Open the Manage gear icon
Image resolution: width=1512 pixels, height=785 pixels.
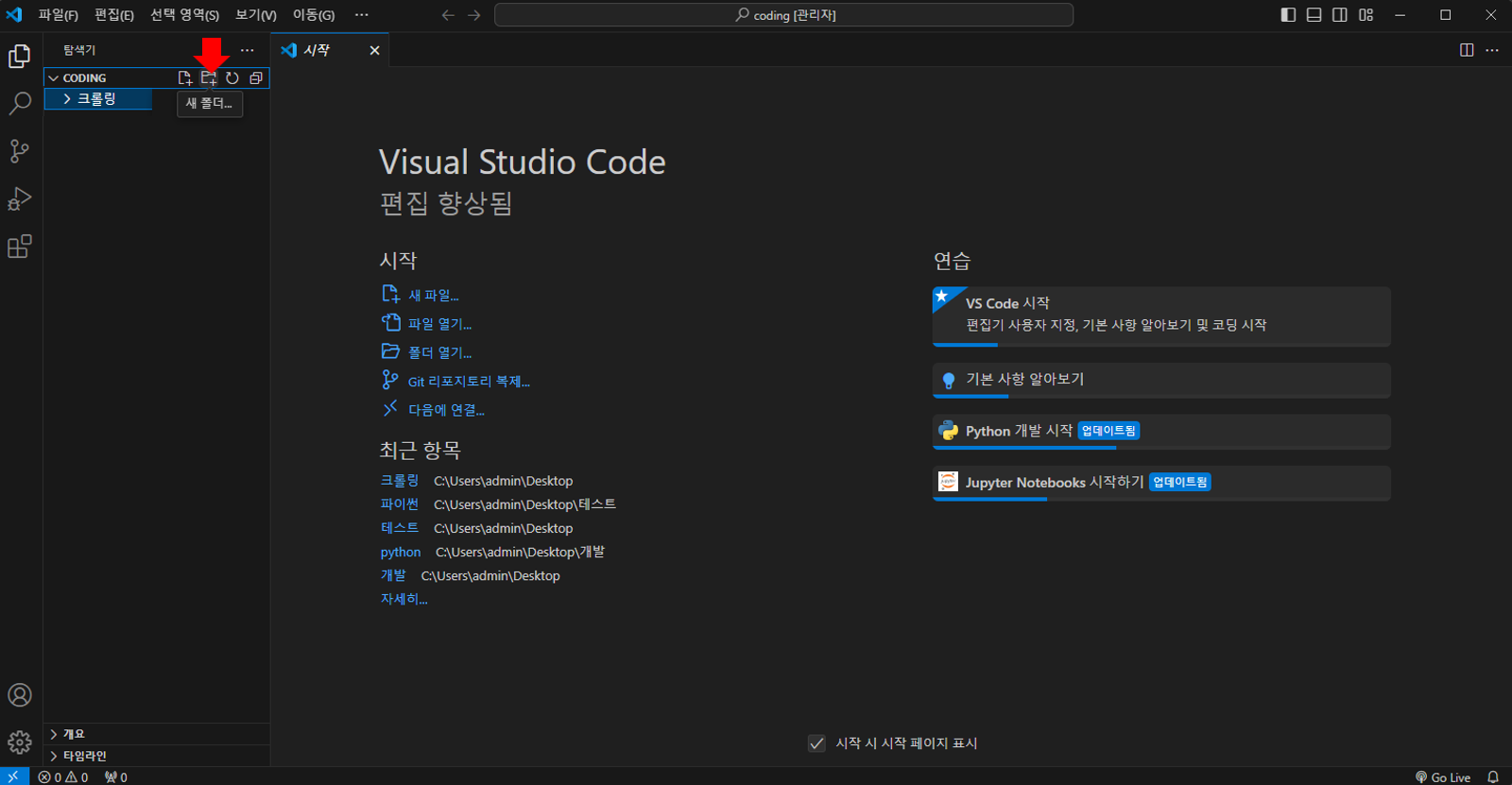20,742
